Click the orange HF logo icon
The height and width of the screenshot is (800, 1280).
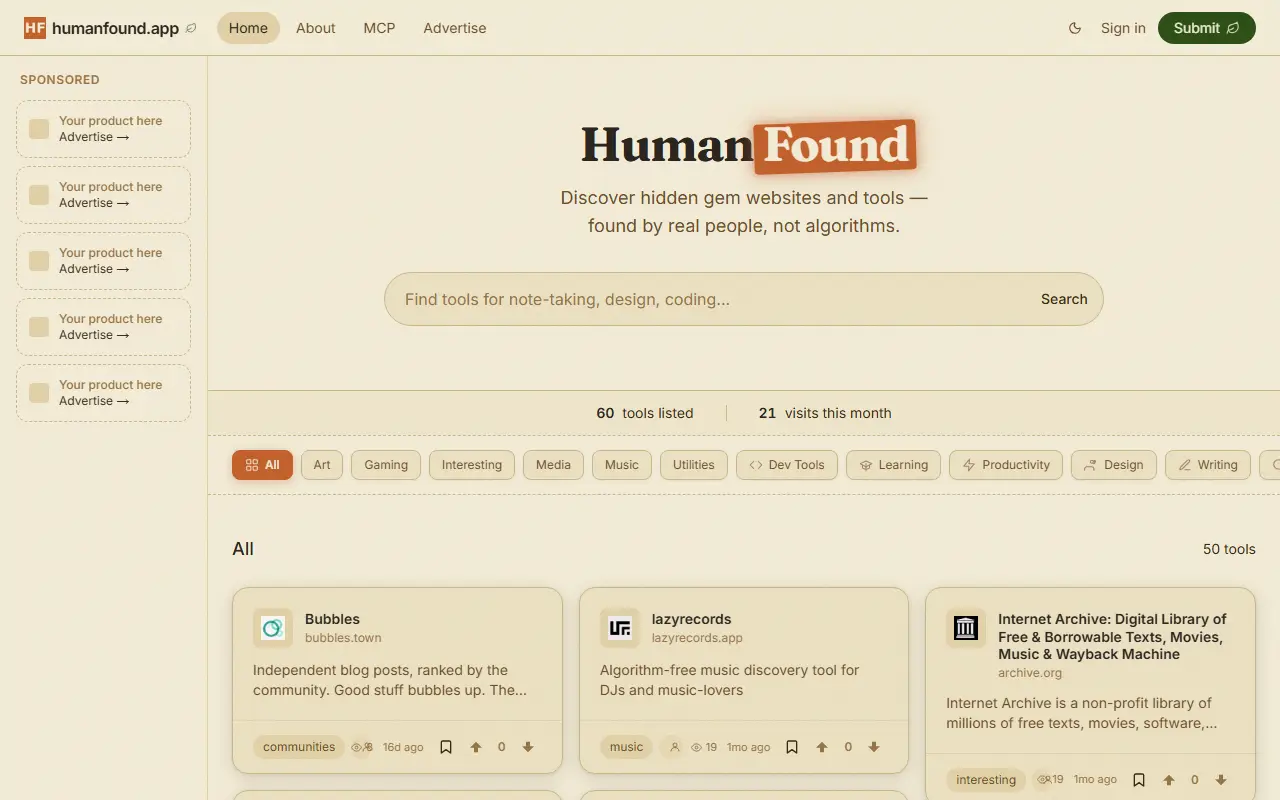point(35,28)
